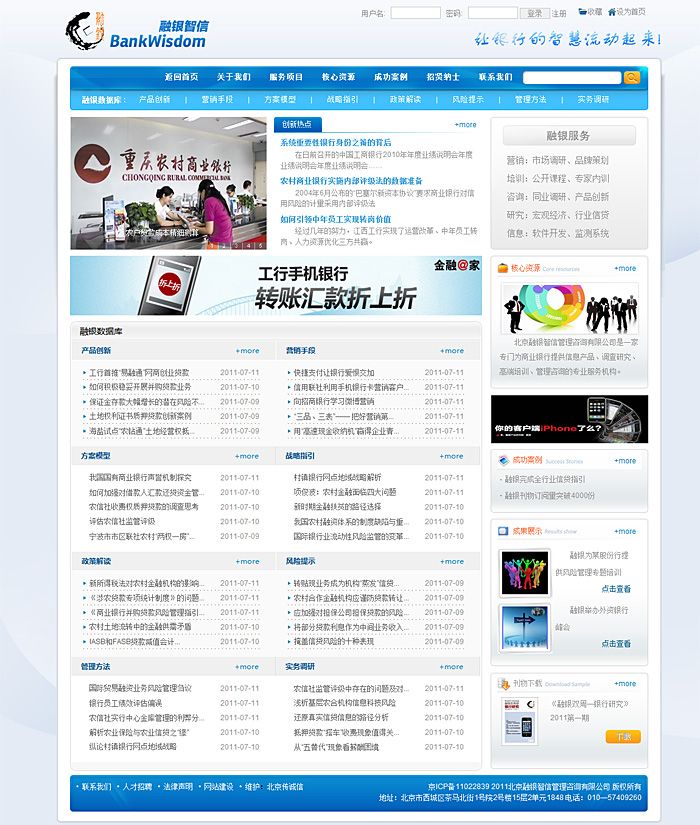Screen dimensions: 700x825
Task: Select 产品创新 in the sub-navigation bar
Action: point(154,99)
